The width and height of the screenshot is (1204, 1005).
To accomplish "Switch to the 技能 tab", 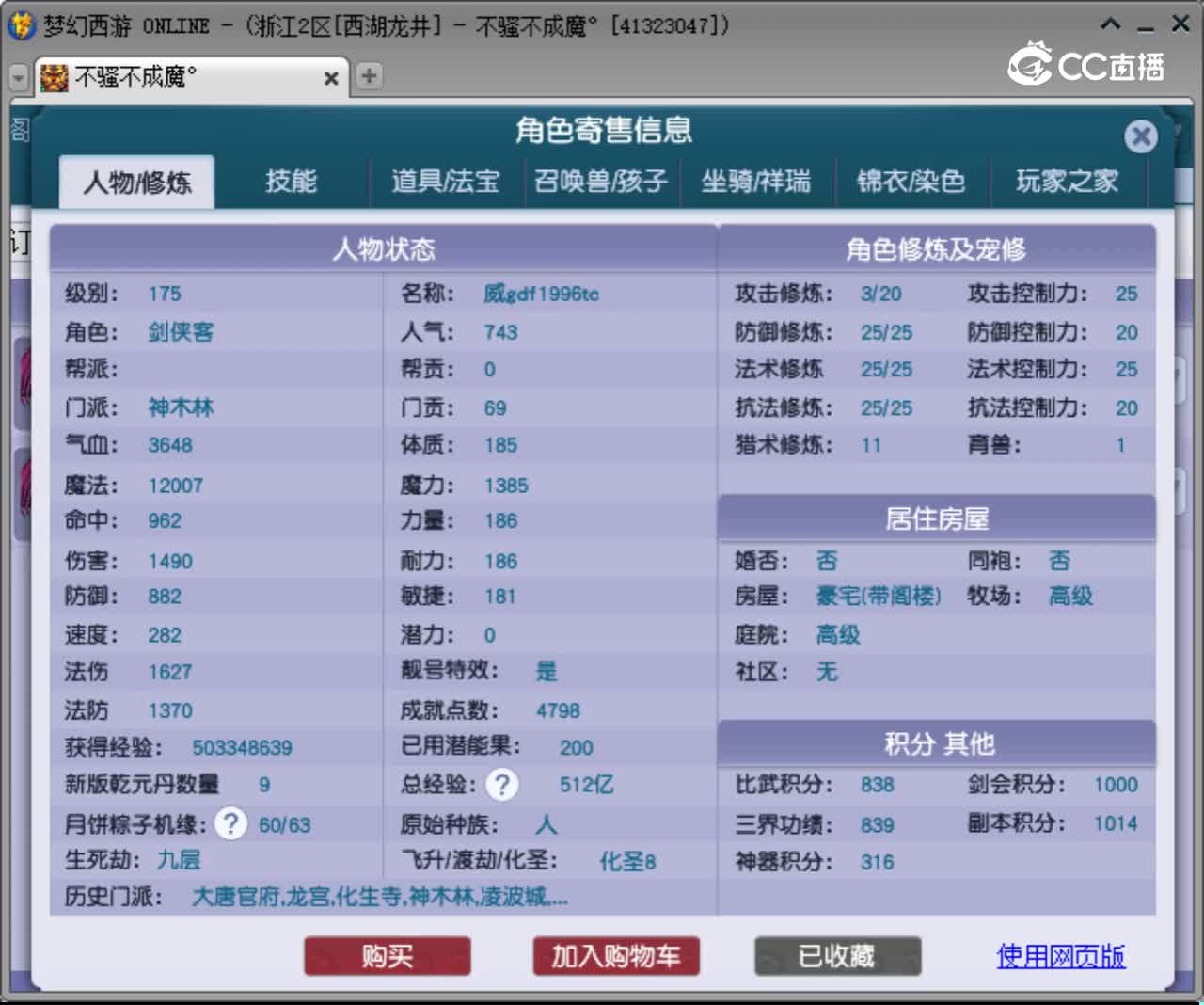I will tap(291, 181).
